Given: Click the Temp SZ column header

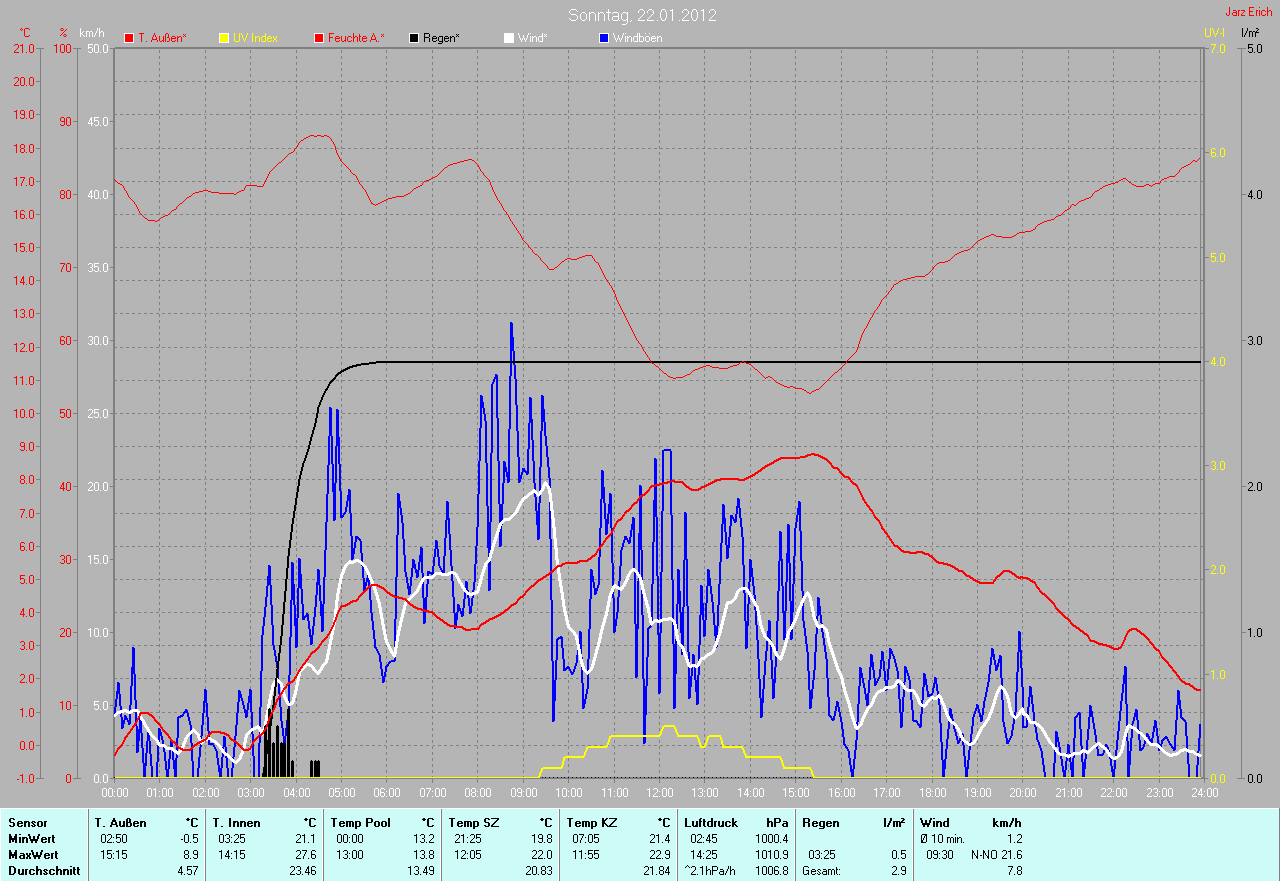Looking at the screenshot, I should pyautogui.click(x=473, y=822).
